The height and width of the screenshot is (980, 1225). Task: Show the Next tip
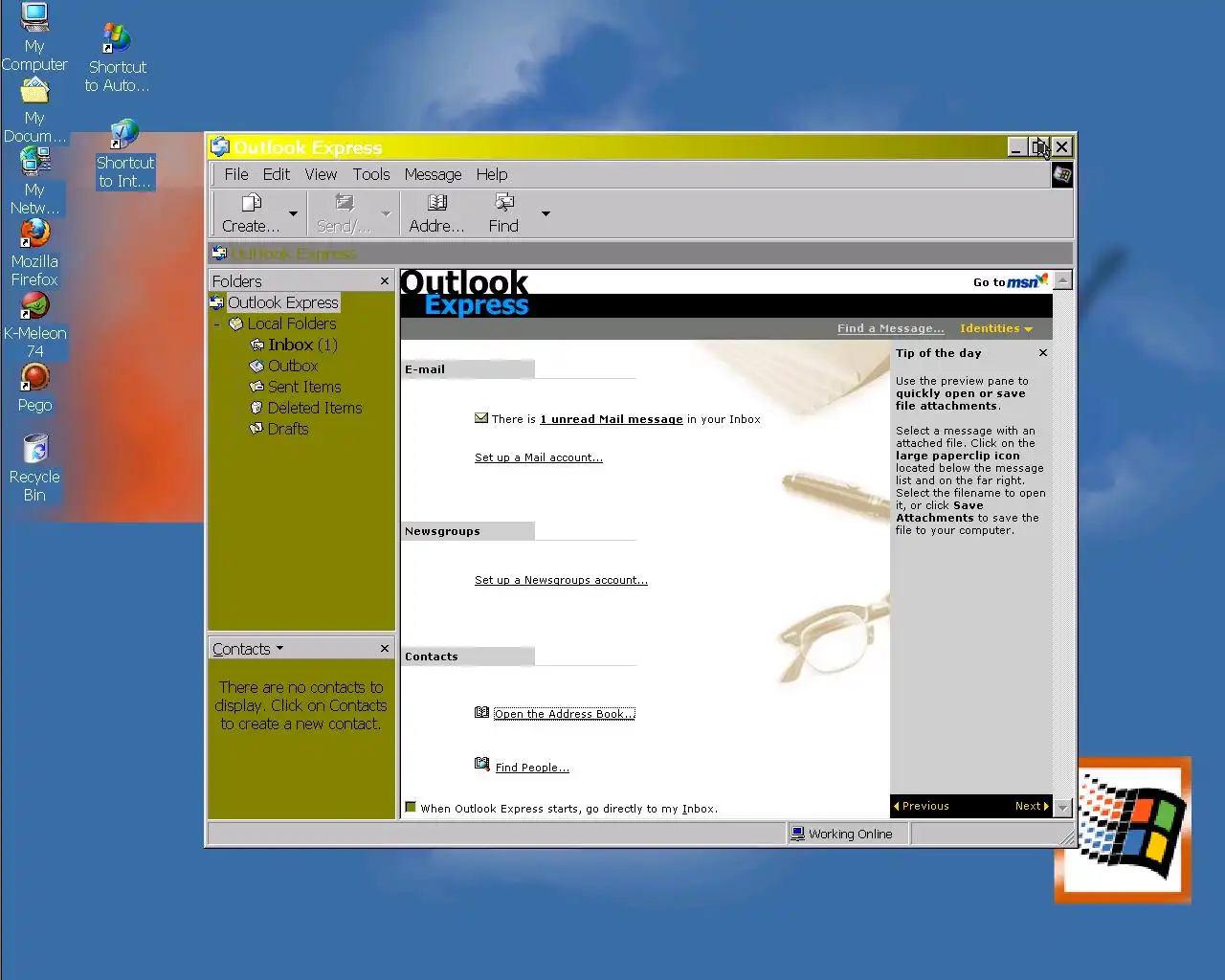tap(1032, 806)
